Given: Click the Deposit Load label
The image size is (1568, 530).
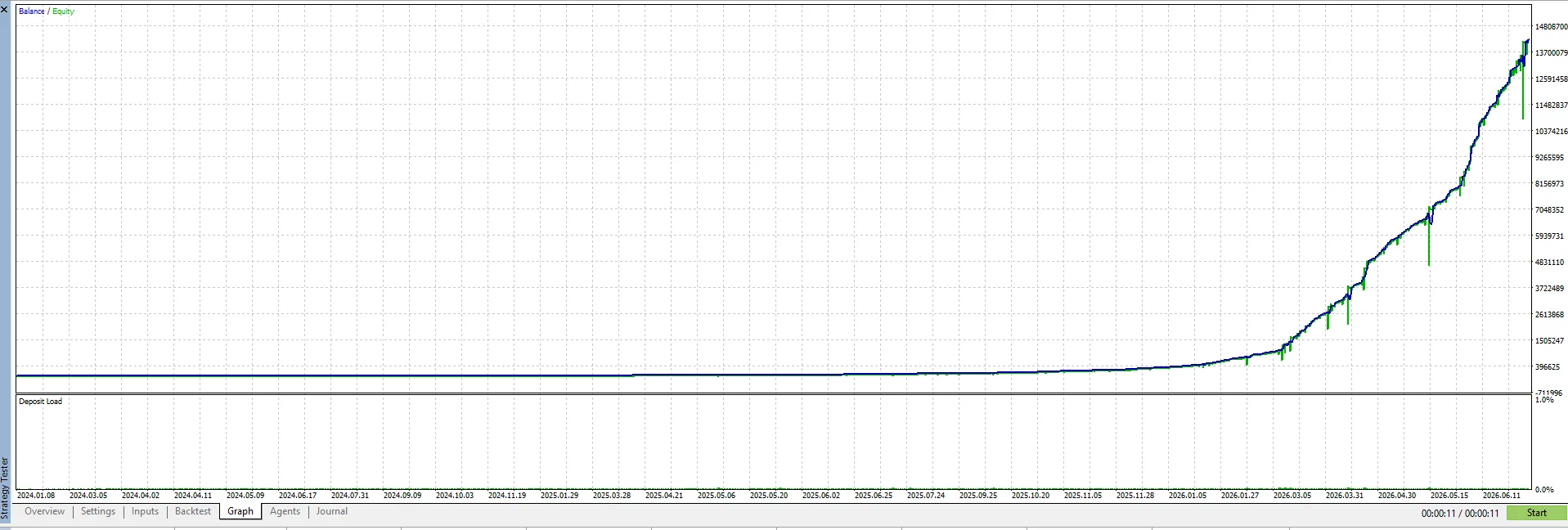Looking at the screenshot, I should click(40, 402).
